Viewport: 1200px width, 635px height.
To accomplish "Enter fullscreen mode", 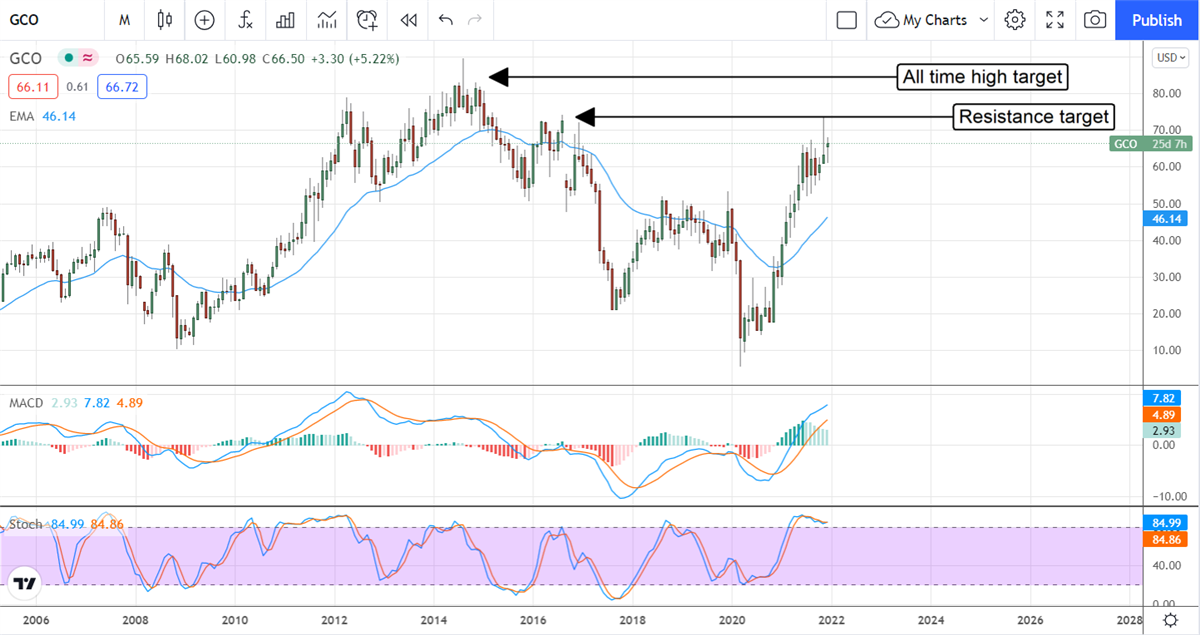I will (1055, 20).
